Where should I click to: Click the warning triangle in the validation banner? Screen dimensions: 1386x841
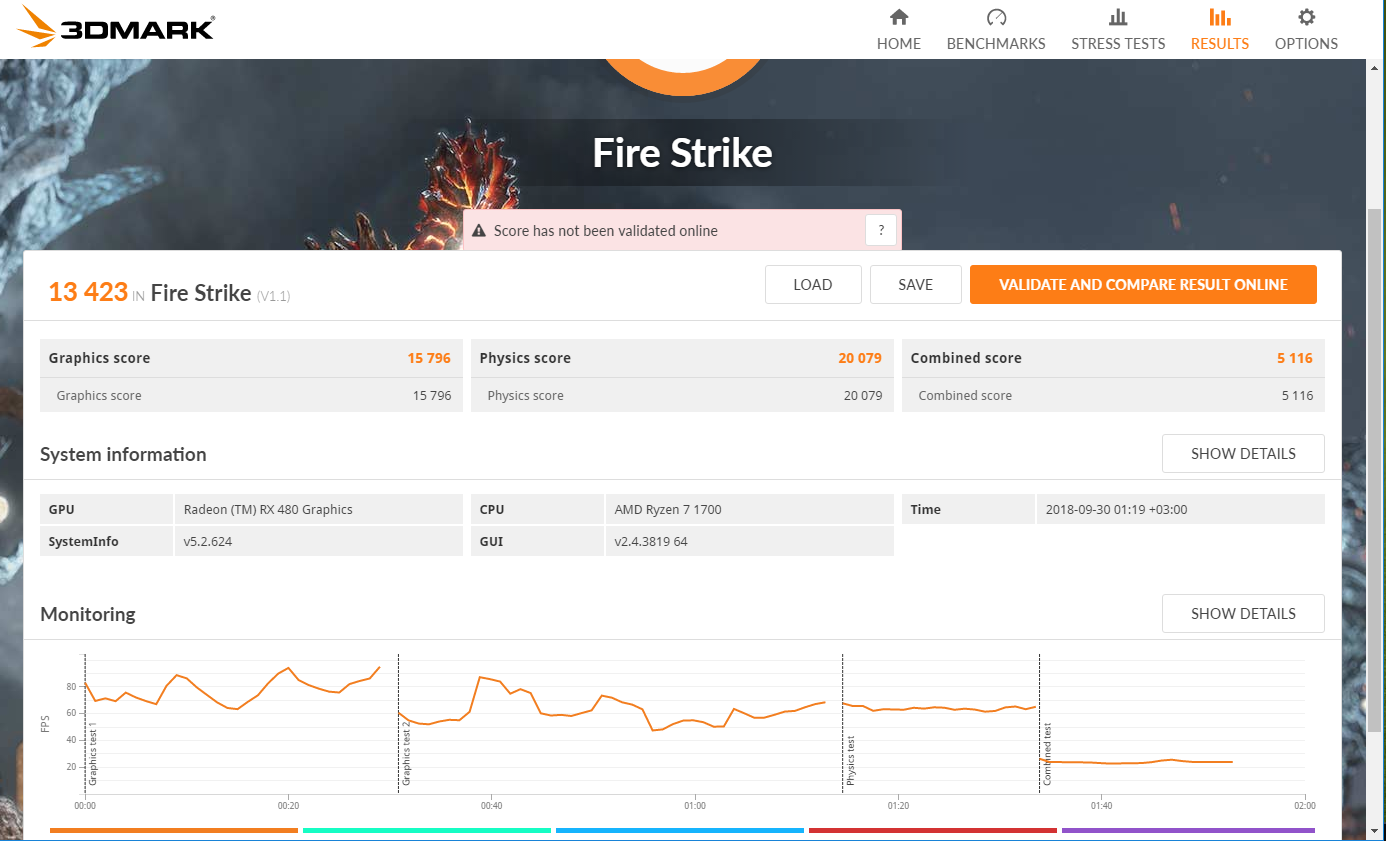[x=479, y=231]
